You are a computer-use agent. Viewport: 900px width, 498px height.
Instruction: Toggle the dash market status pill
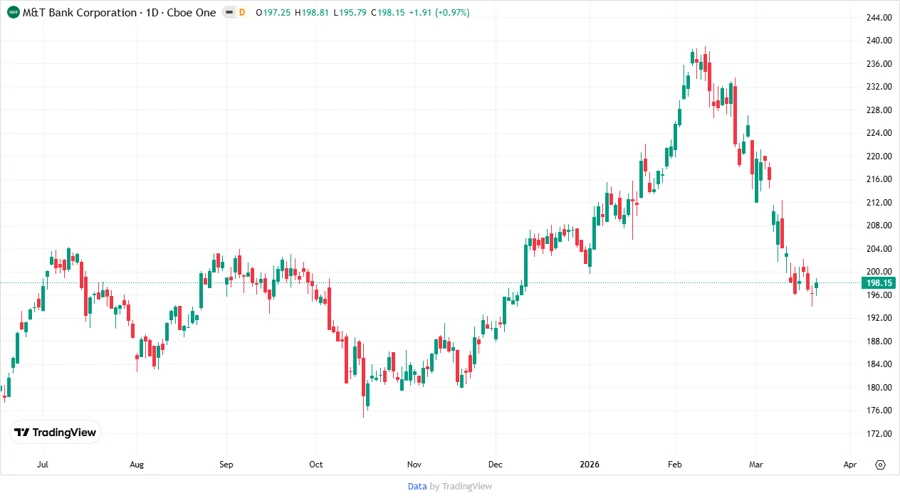pyautogui.click(x=229, y=12)
